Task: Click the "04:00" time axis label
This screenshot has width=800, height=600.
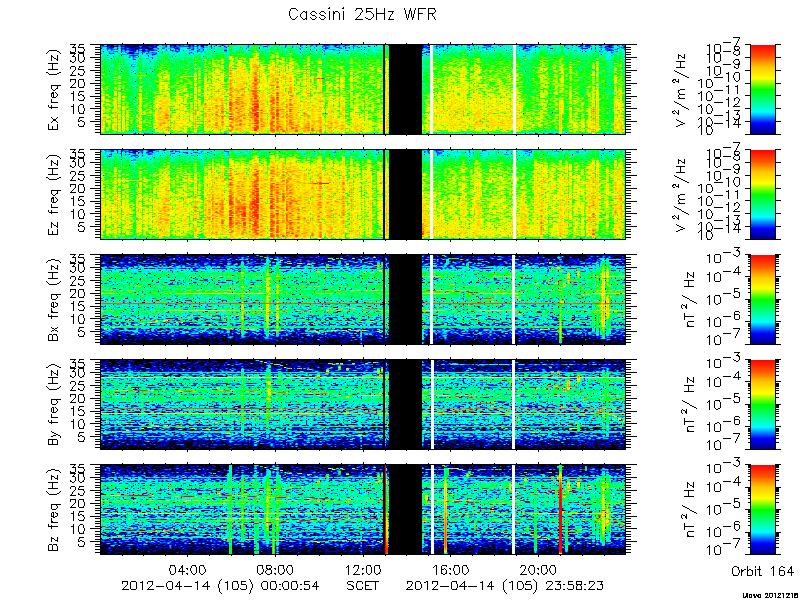Action: point(188,569)
